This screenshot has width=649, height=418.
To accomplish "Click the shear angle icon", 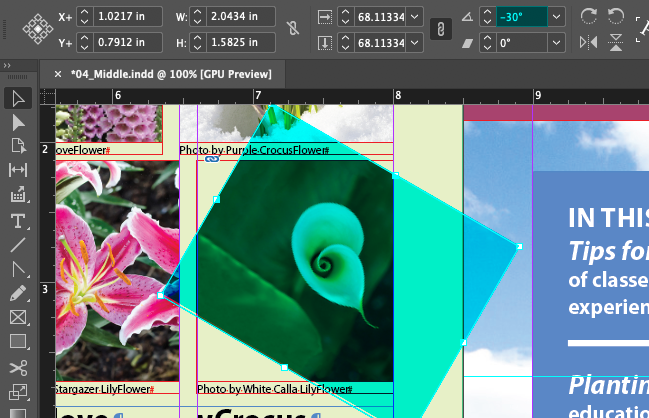I will click(467, 43).
